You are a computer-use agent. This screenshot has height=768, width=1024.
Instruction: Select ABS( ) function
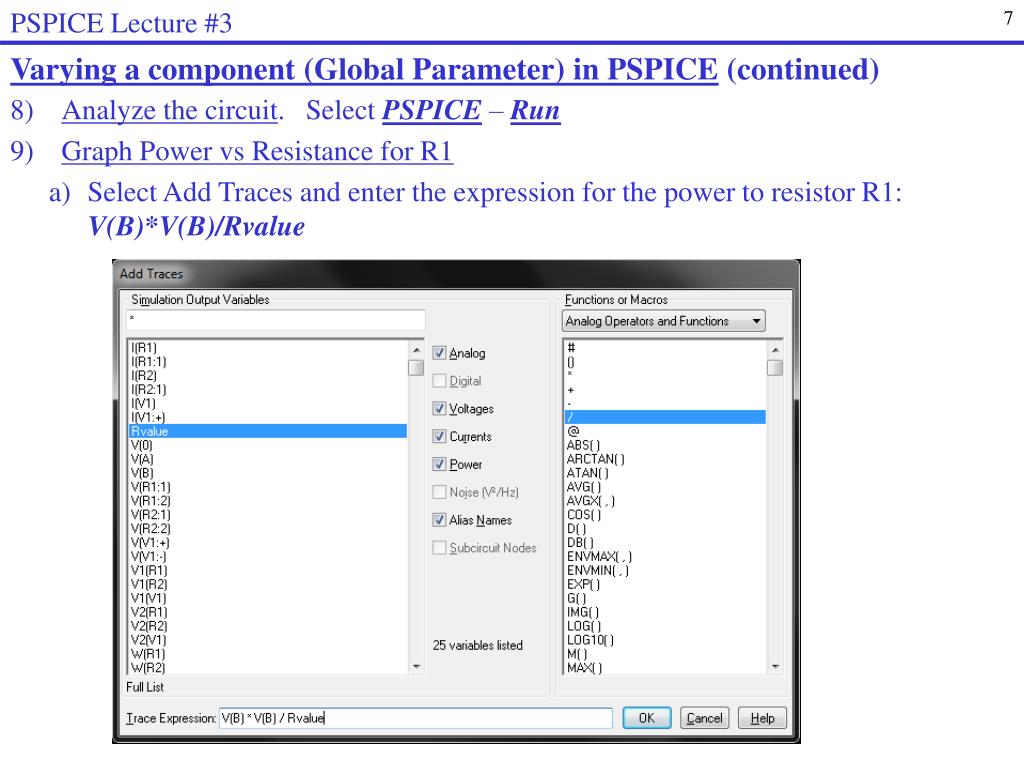583,445
